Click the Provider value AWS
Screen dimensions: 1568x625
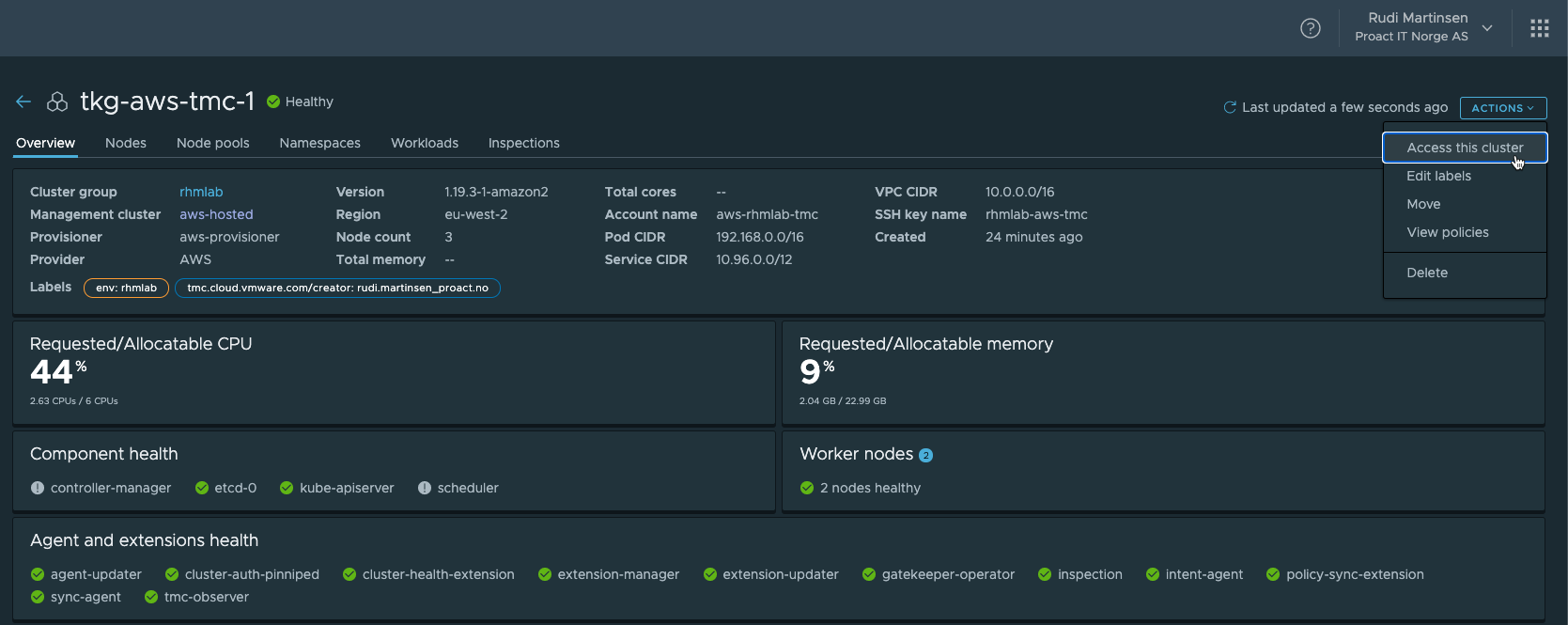(195, 259)
